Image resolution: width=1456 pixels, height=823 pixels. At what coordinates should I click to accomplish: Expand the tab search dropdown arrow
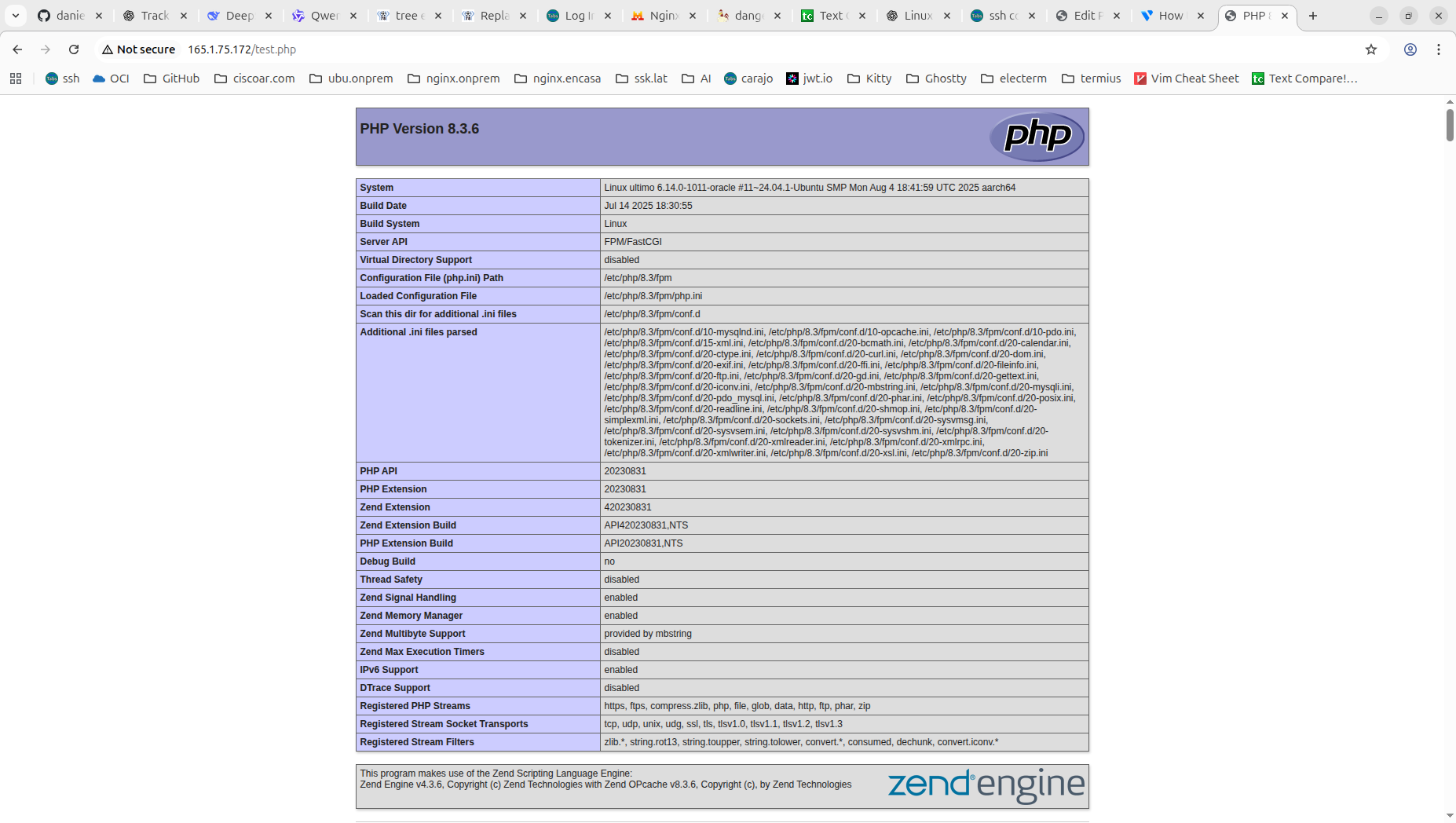click(15, 16)
